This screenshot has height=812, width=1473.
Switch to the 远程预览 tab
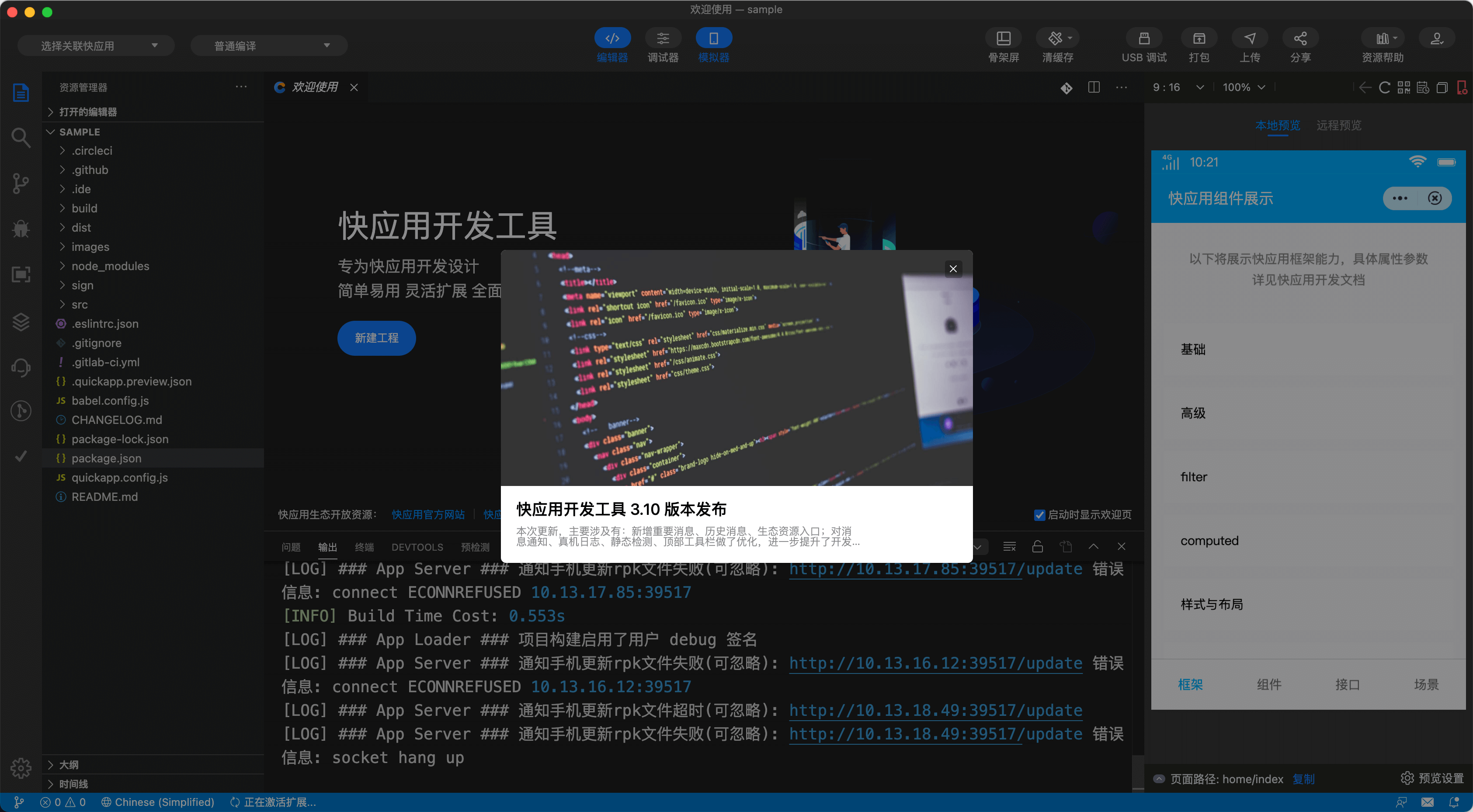[x=1339, y=125]
